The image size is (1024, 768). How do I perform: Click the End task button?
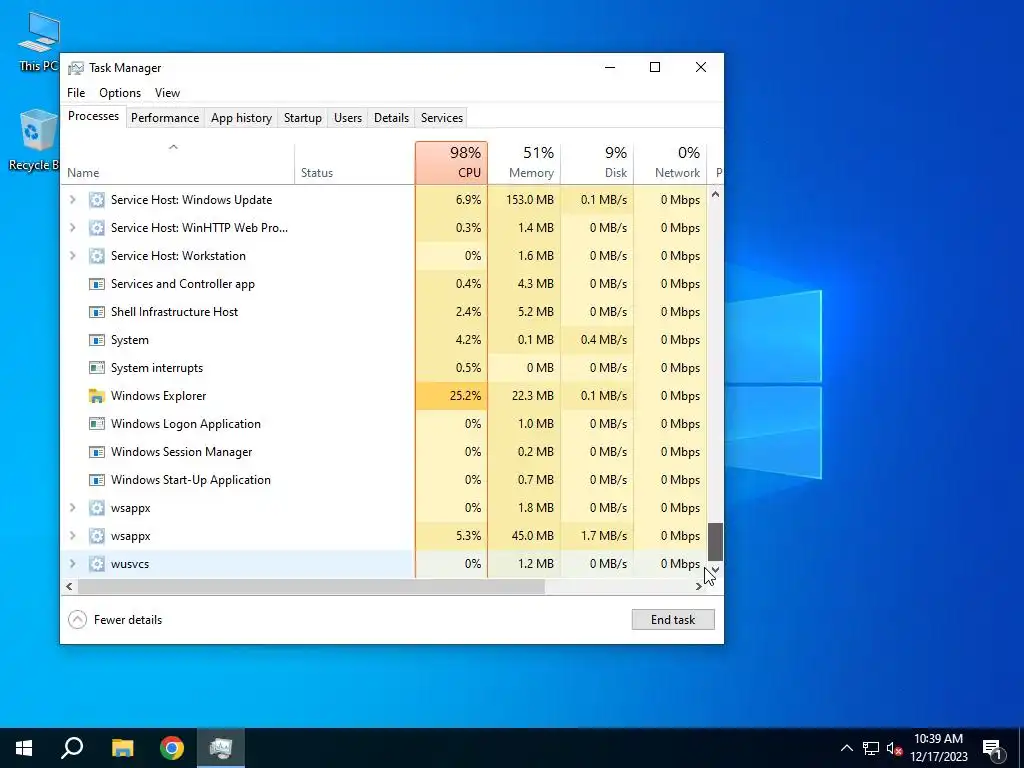point(673,620)
